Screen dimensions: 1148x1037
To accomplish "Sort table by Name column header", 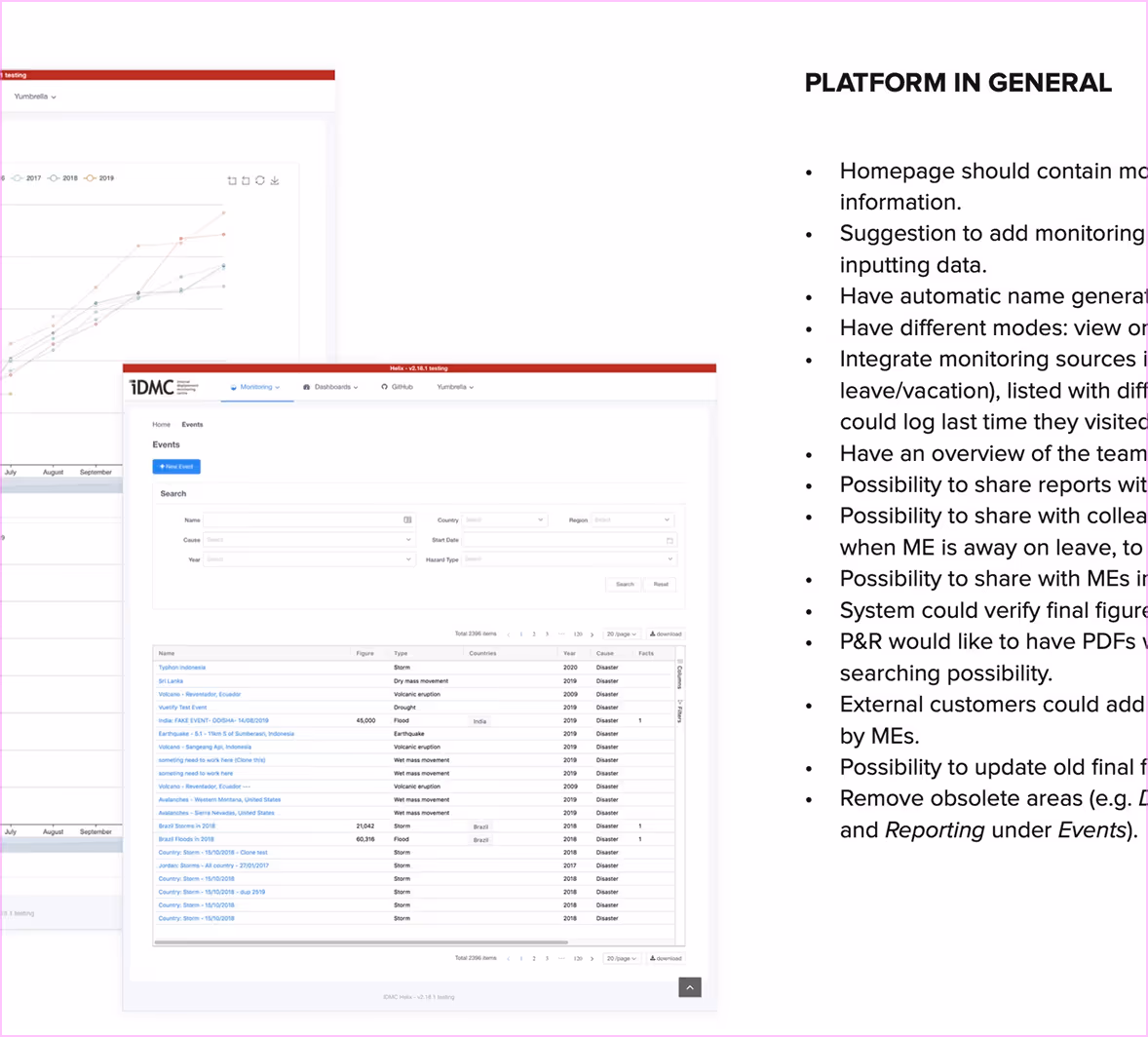I will tap(167, 653).
